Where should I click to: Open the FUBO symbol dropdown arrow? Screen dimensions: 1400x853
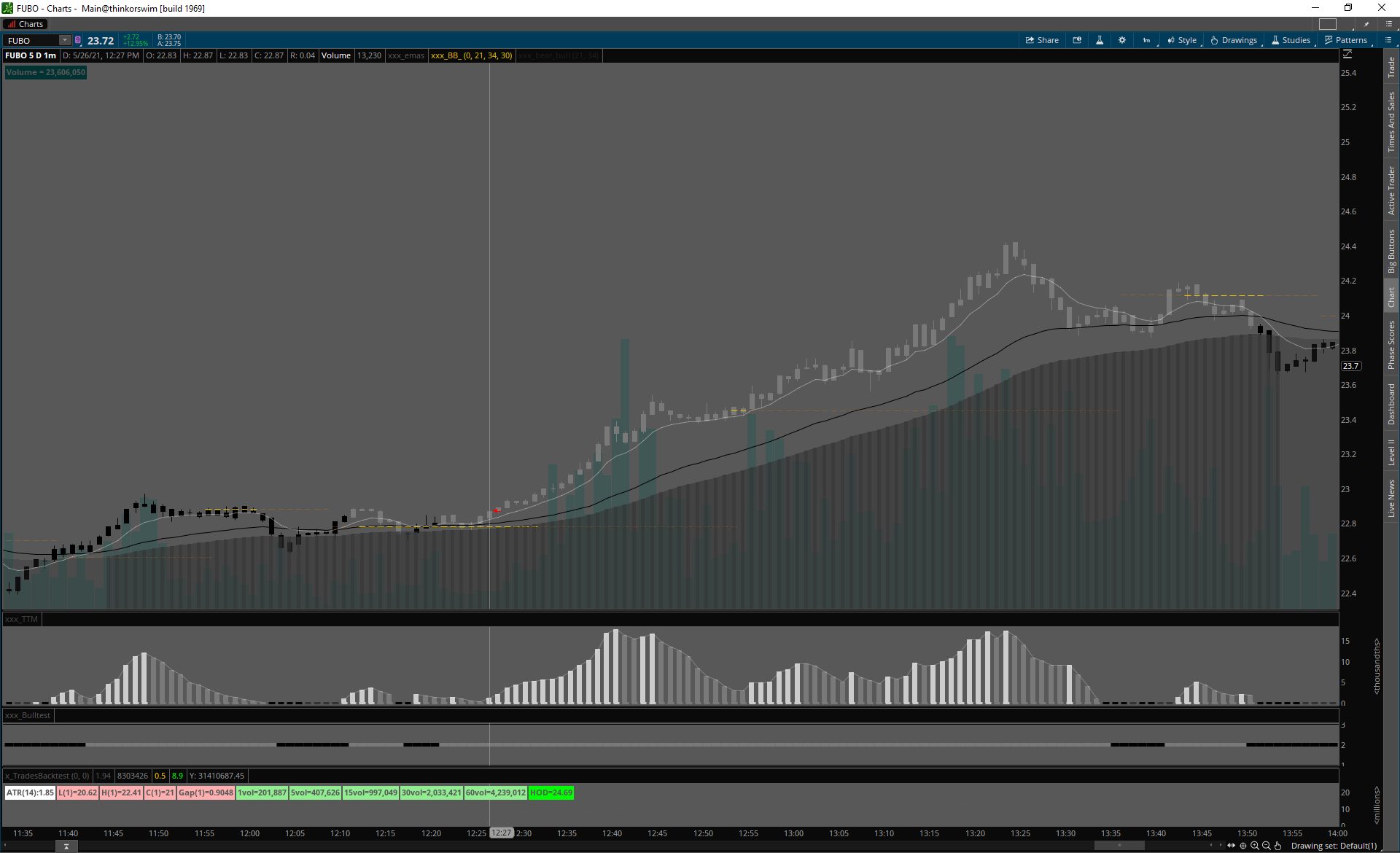(x=65, y=40)
